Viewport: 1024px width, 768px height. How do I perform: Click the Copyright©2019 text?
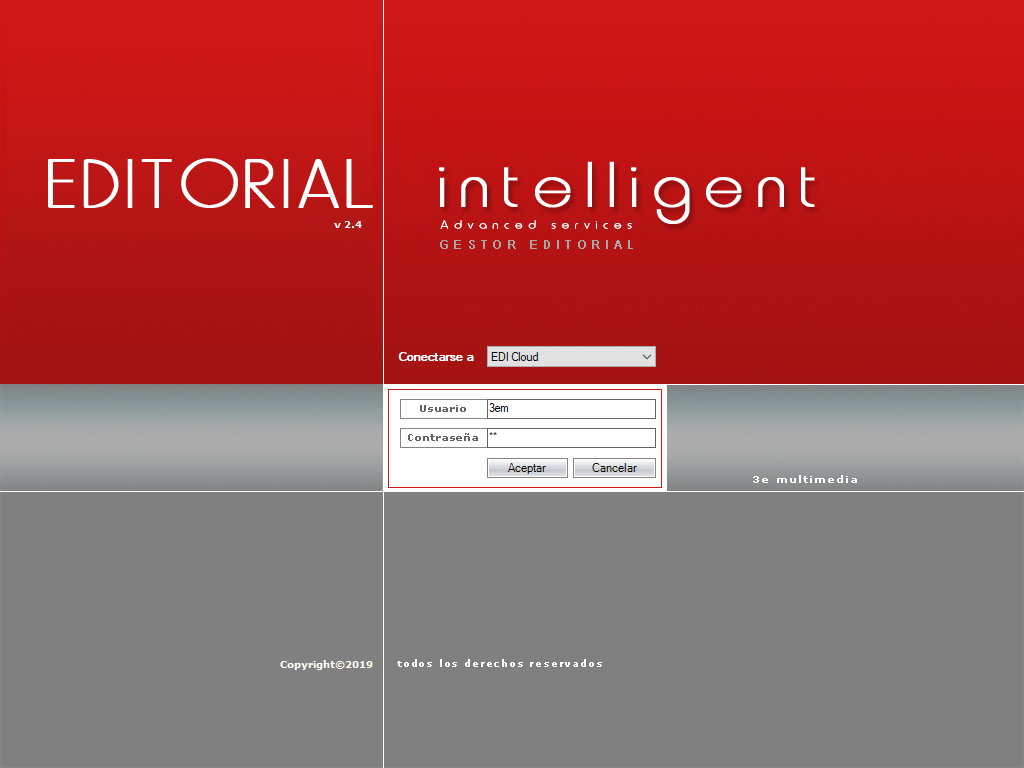pyautogui.click(x=326, y=664)
